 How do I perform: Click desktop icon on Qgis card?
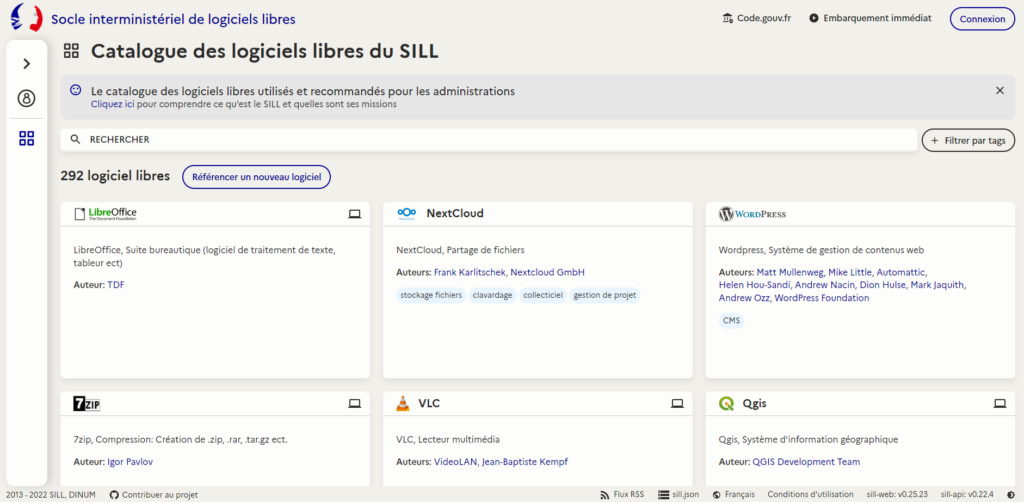(1000, 404)
